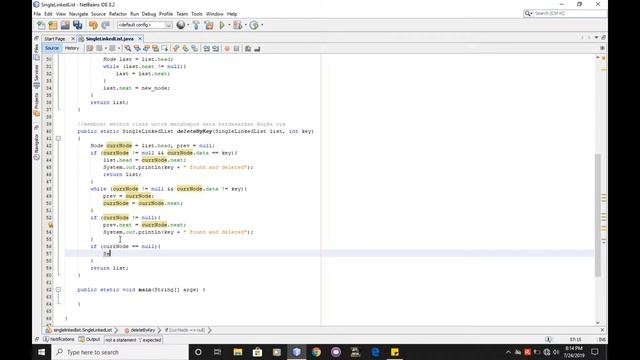The height and width of the screenshot is (360, 640).
Task: Click the Stop Macro Recording icon
Action: tap(236, 49)
